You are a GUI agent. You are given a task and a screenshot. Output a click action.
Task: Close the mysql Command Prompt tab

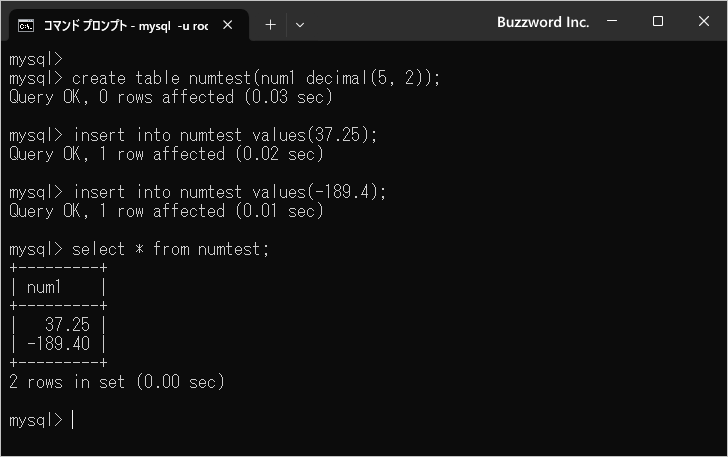pyautogui.click(x=228, y=25)
